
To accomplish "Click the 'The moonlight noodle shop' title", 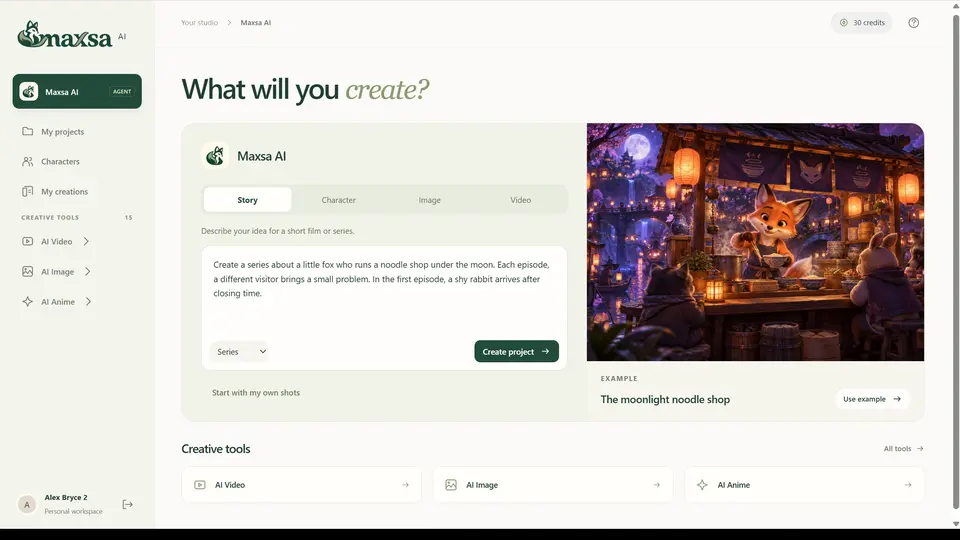I will click(x=665, y=399).
